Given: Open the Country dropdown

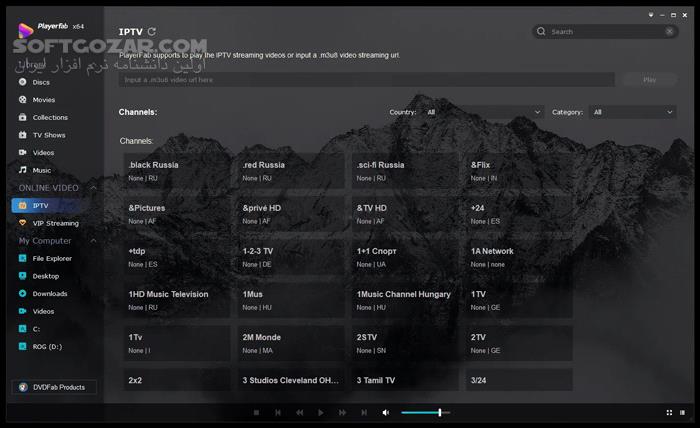Looking at the screenshot, I should 482,112.
